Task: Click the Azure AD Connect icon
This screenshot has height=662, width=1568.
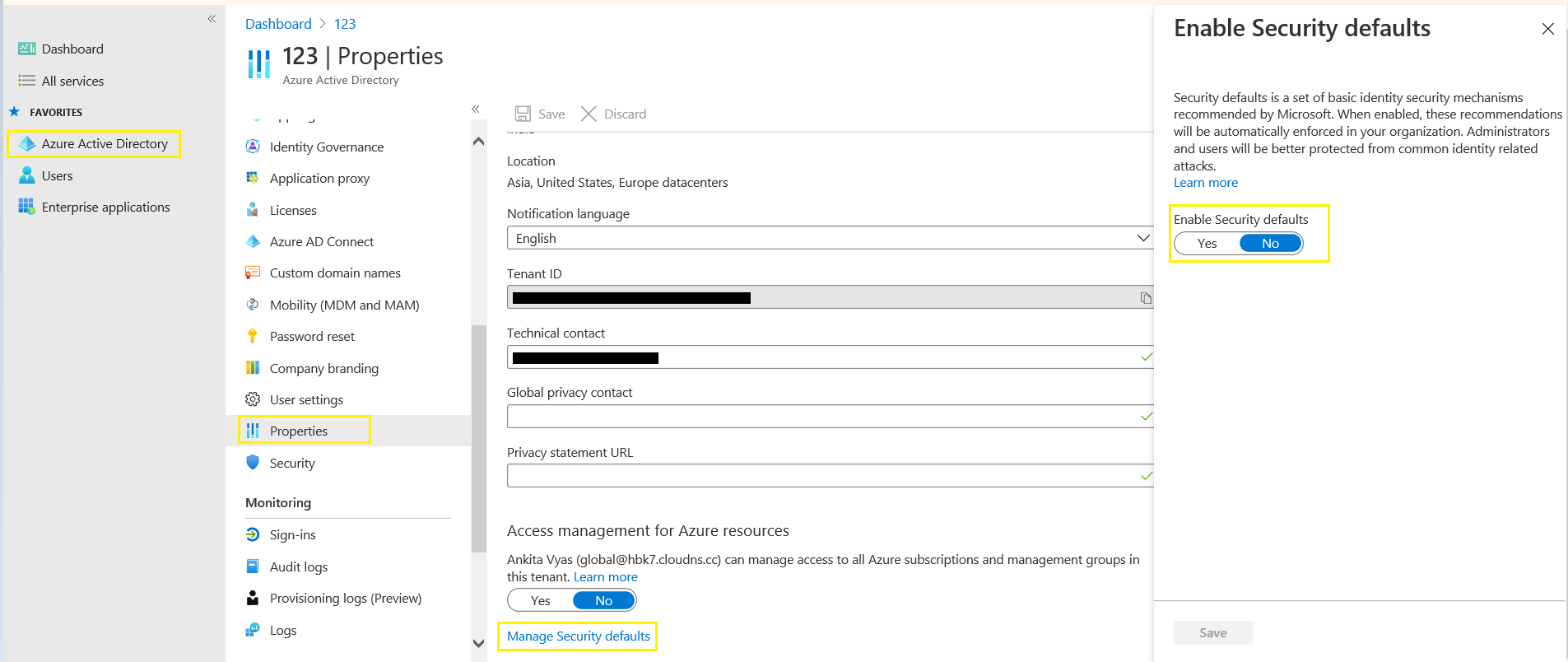Action: click(x=253, y=241)
